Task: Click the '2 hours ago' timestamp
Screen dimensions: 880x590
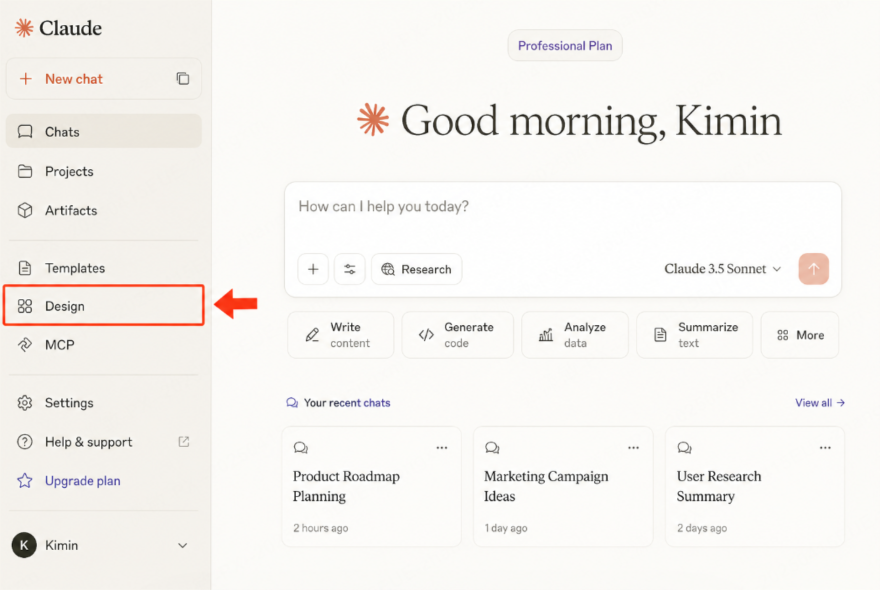Action: 320,528
